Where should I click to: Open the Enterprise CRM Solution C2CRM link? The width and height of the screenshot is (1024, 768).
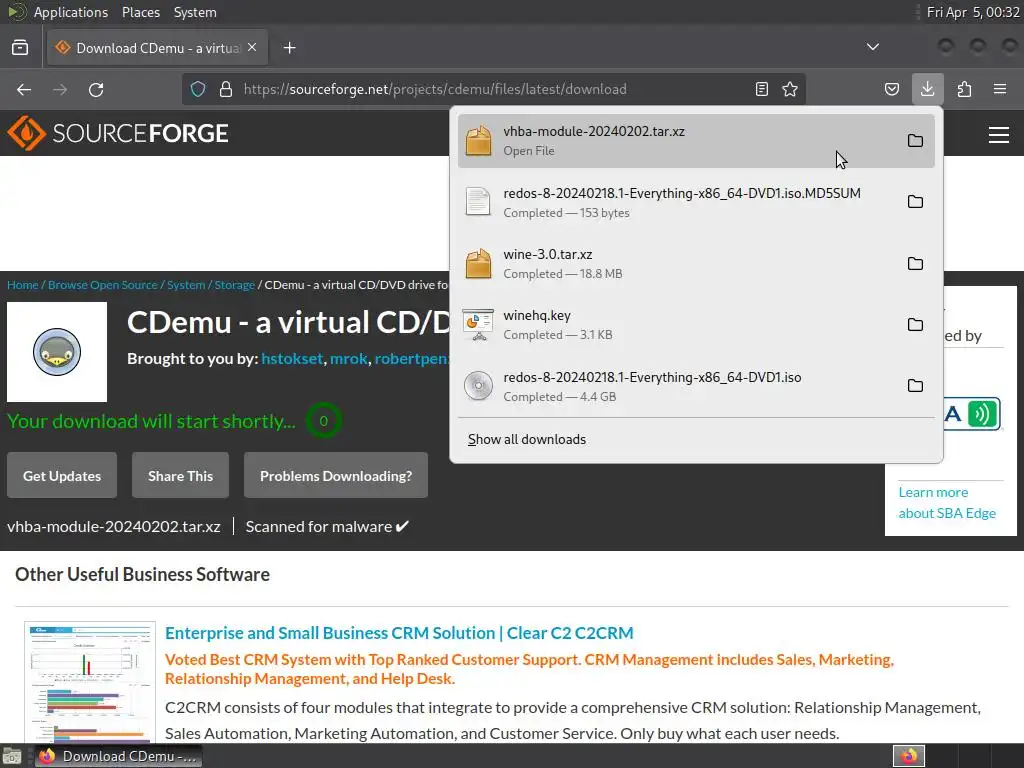399,633
